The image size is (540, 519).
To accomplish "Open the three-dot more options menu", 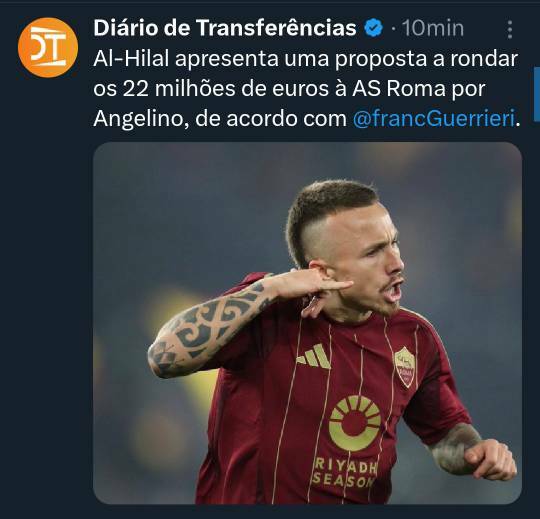I will coord(510,29).
